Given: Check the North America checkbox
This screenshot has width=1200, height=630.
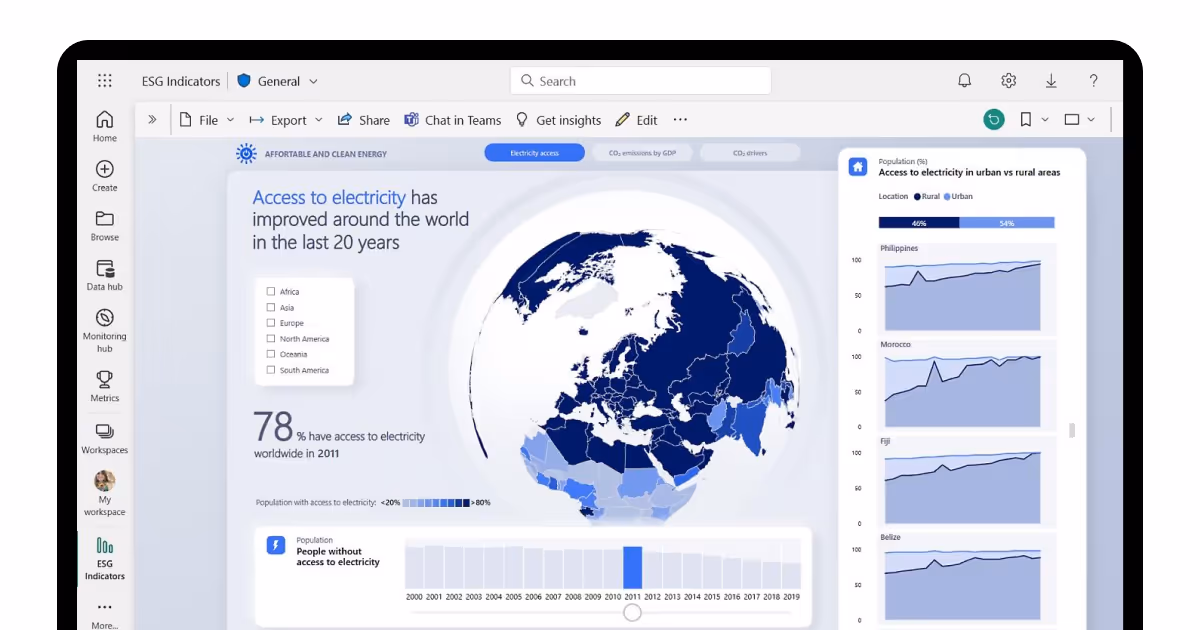Looking at the screenshot, I should coord(271,339).
